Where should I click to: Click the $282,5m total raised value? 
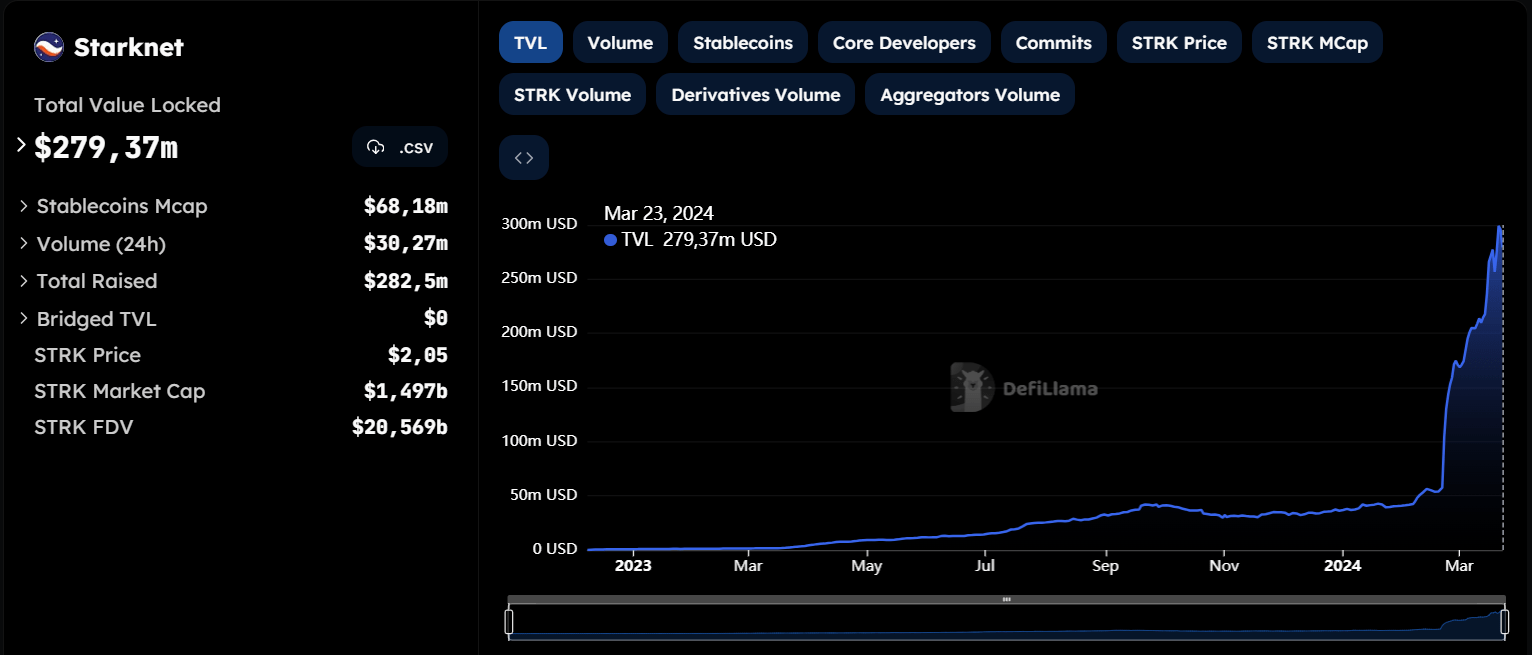coord(406,282)
